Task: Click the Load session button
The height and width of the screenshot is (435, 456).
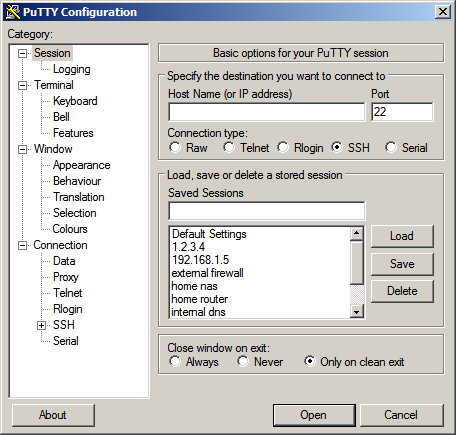Action: (402, 236)
